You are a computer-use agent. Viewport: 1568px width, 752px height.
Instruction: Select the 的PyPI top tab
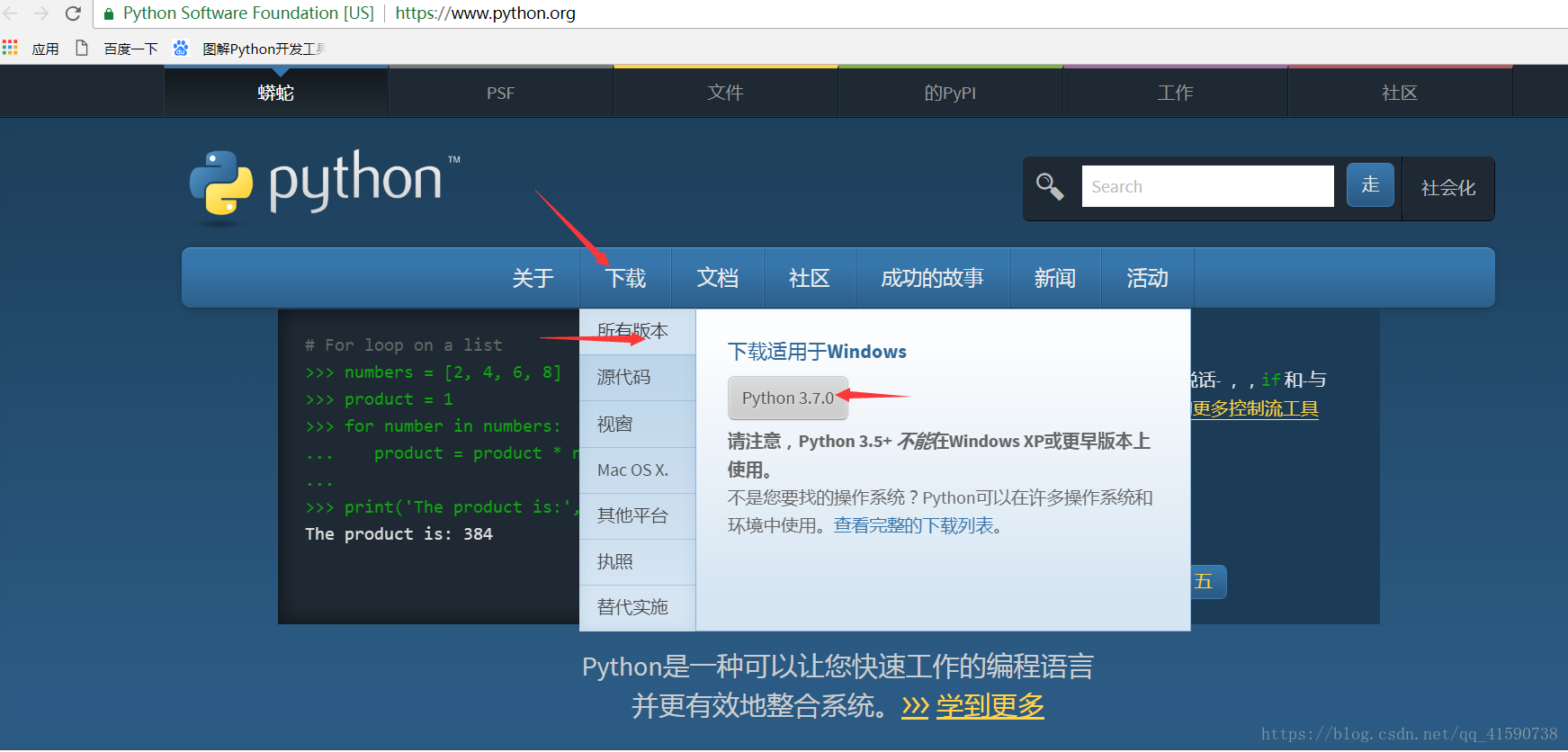coord(951,92)
